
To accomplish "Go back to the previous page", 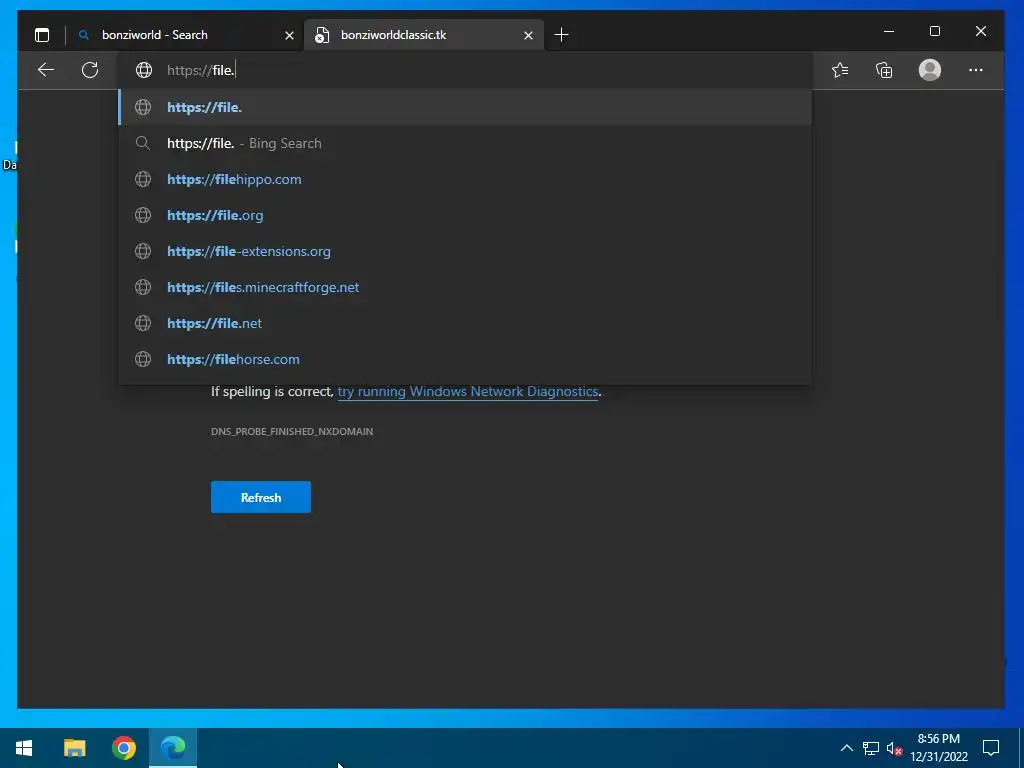I will point(46,70).
